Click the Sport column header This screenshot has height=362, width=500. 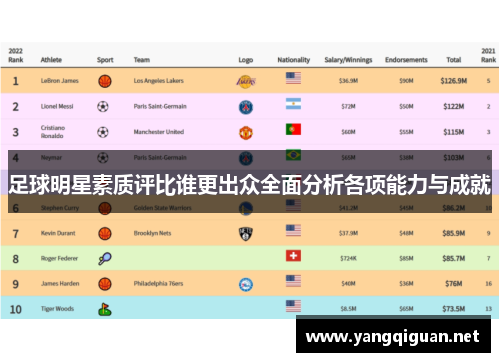[x=105, y=60]
